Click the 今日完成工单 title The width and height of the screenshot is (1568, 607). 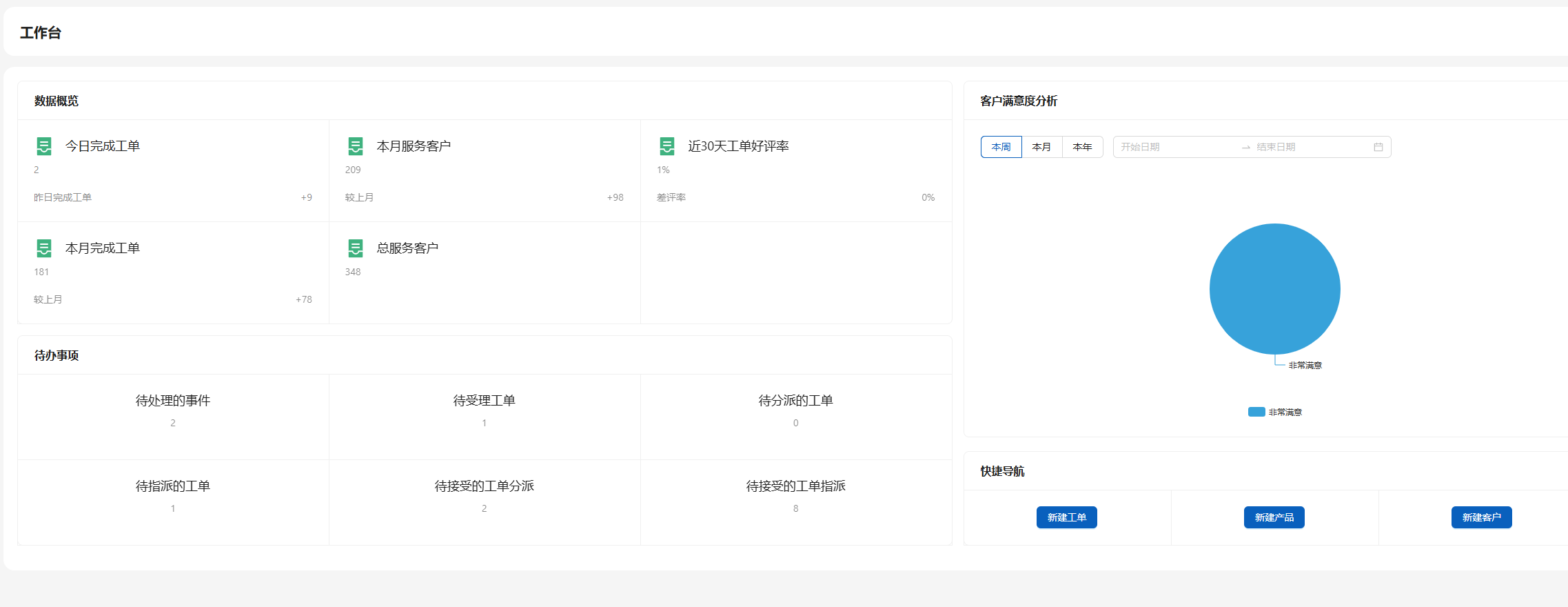click(x=103, y=146)
